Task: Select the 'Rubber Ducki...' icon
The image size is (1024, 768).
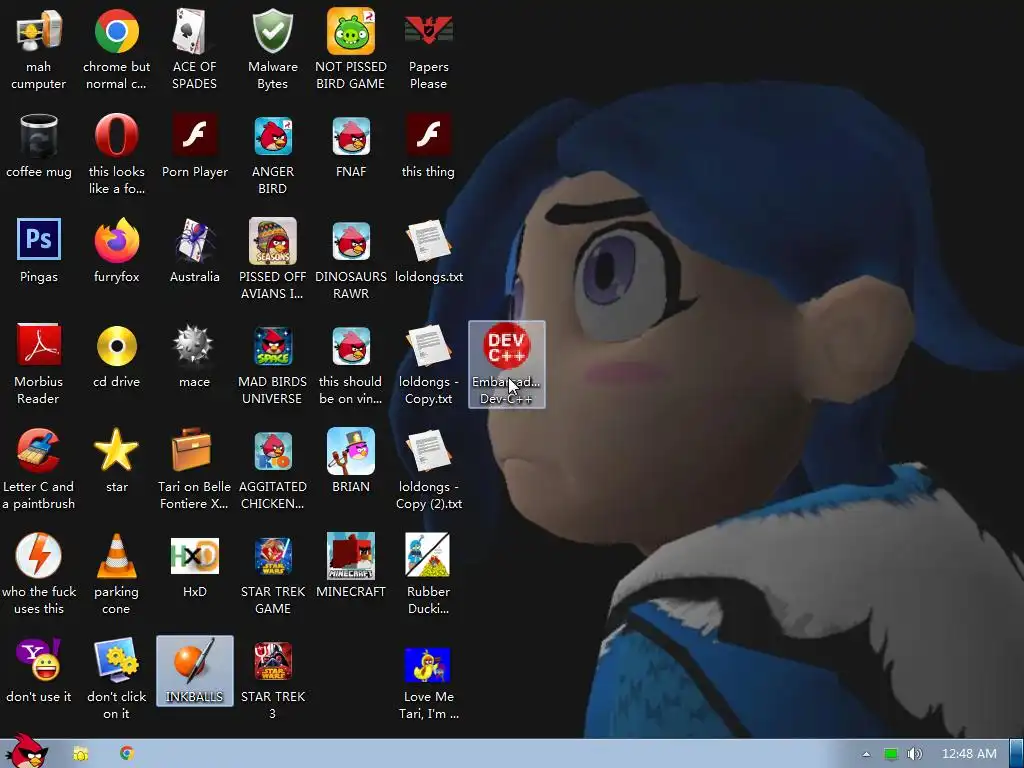Action: click(428, 575)
